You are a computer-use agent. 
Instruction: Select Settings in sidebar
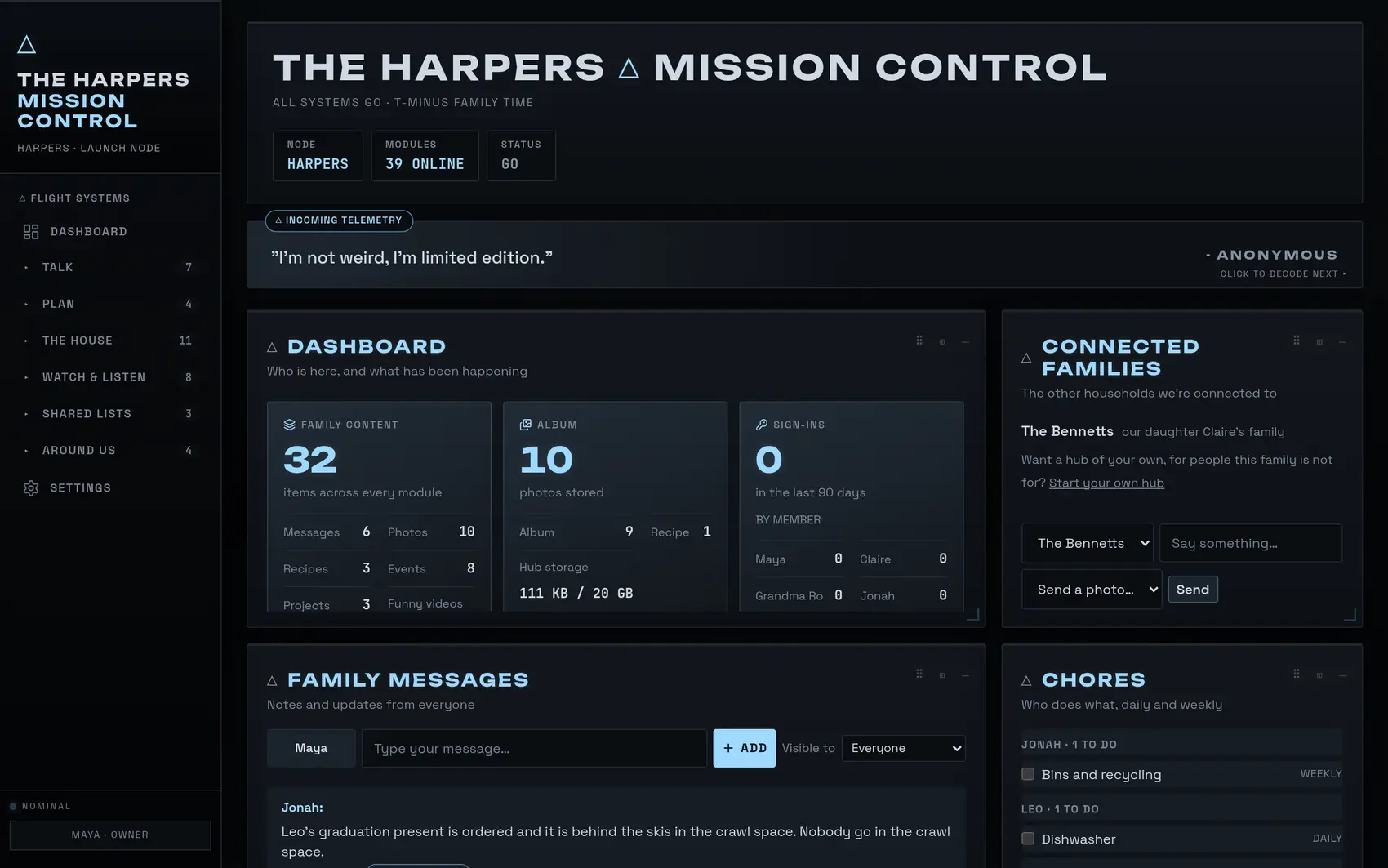click(110, 488)
